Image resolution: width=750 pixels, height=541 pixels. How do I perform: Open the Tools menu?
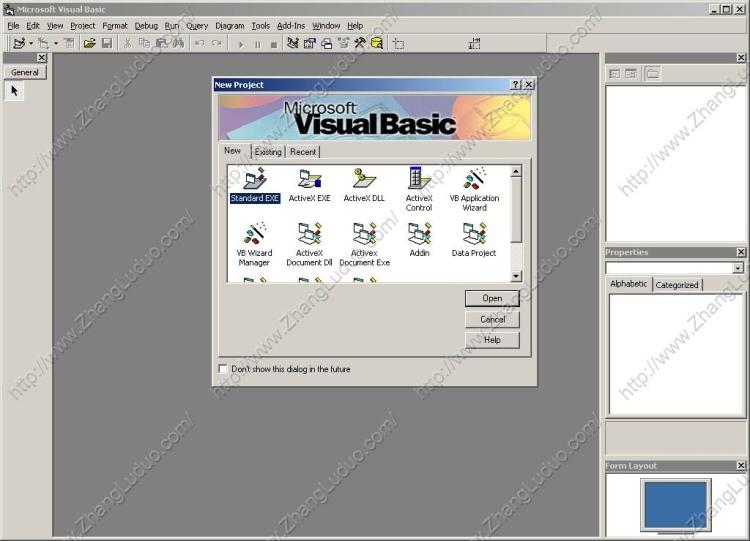pos(261,26)
